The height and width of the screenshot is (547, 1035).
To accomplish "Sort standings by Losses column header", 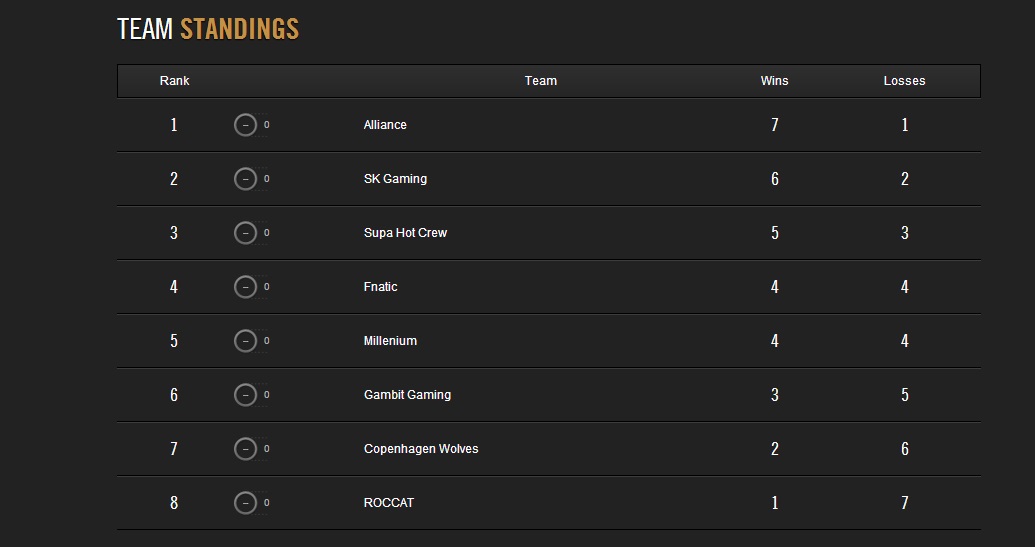I will tap(904, 80).
